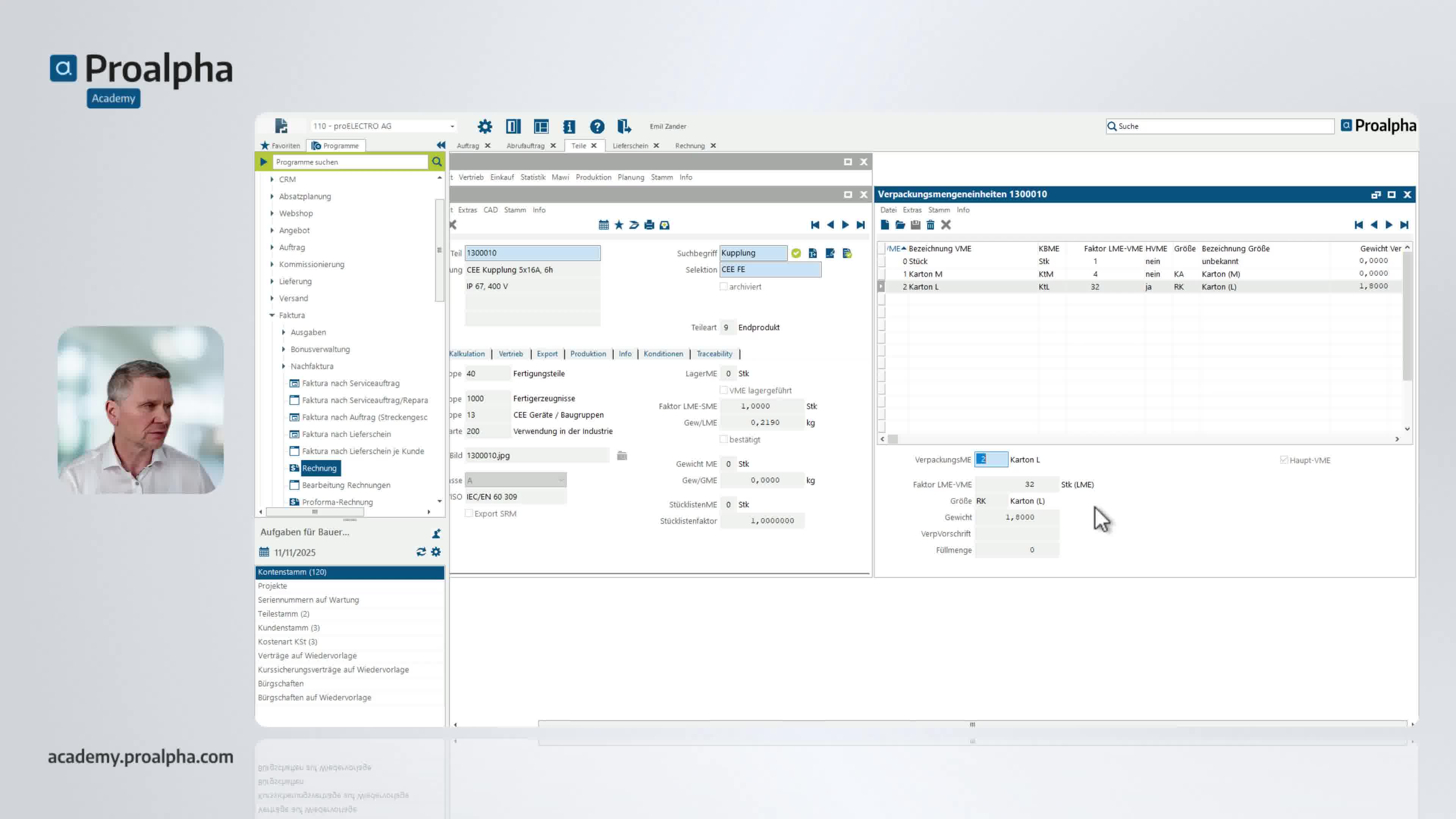The width and height of the screenshot is (1456, 819).
Task: Open the help icon with the question mark
Action: click(x=598, y=127)
